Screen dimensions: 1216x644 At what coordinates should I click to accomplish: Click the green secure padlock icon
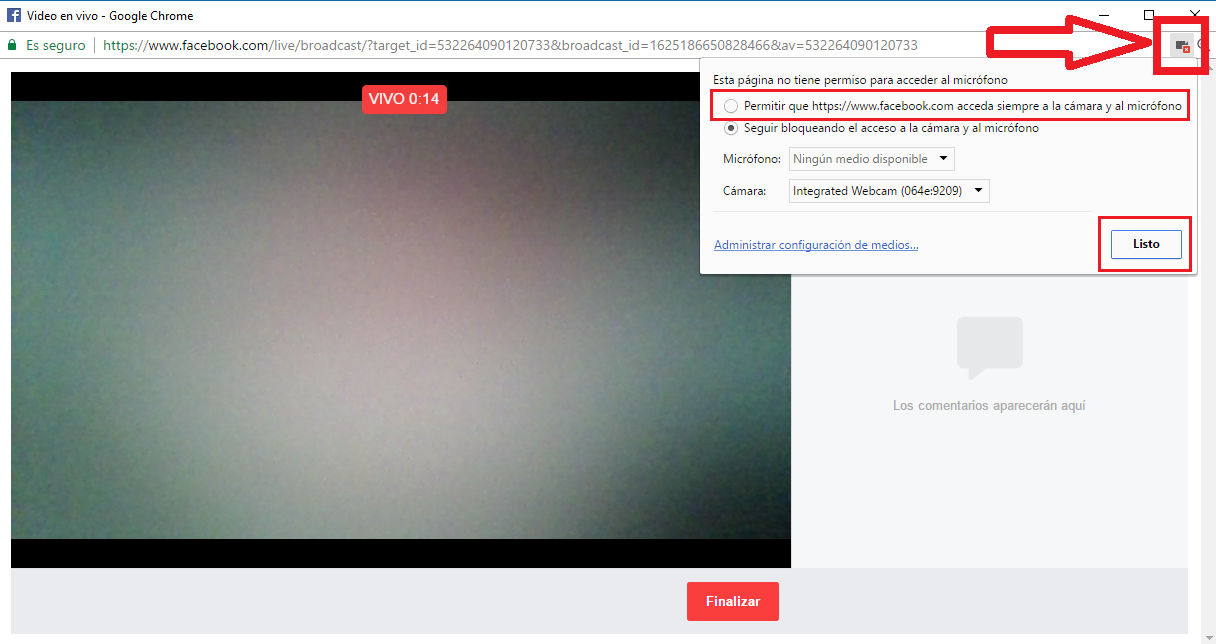12,45
